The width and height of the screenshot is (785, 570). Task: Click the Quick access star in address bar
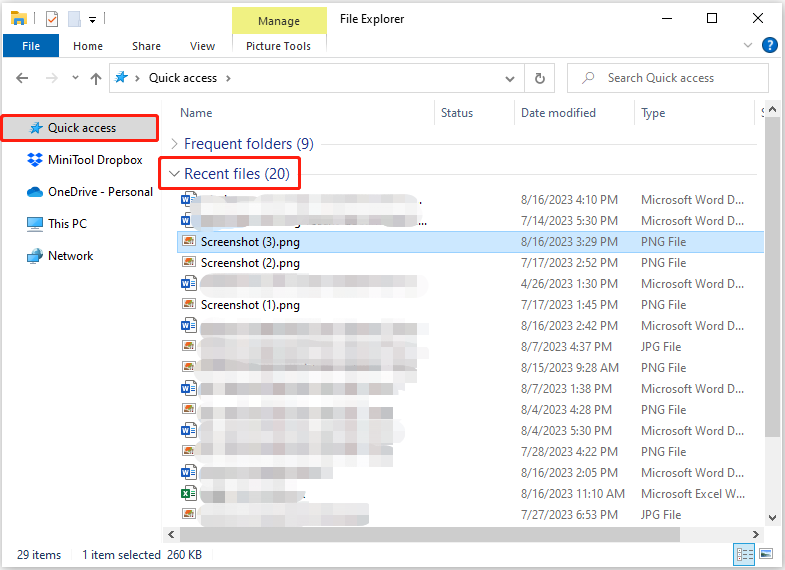click(x=122, y=78)
